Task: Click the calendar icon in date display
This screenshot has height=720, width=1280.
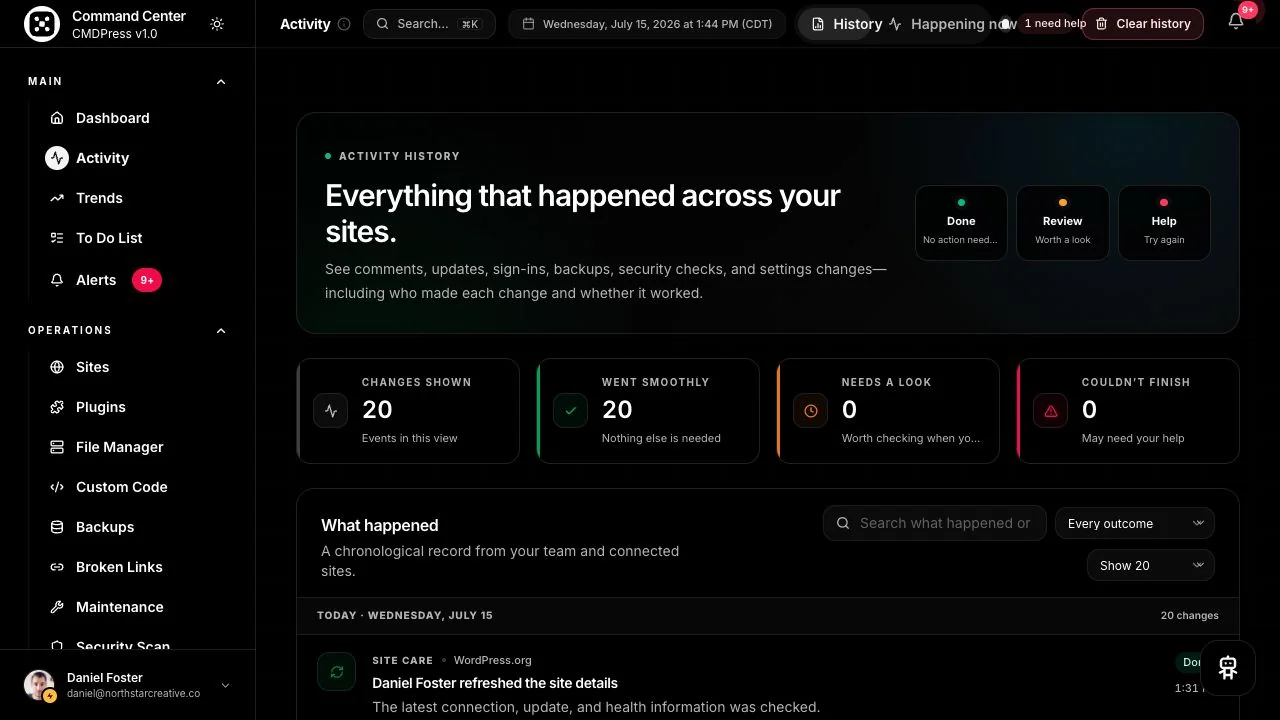Action: [529, 24]
